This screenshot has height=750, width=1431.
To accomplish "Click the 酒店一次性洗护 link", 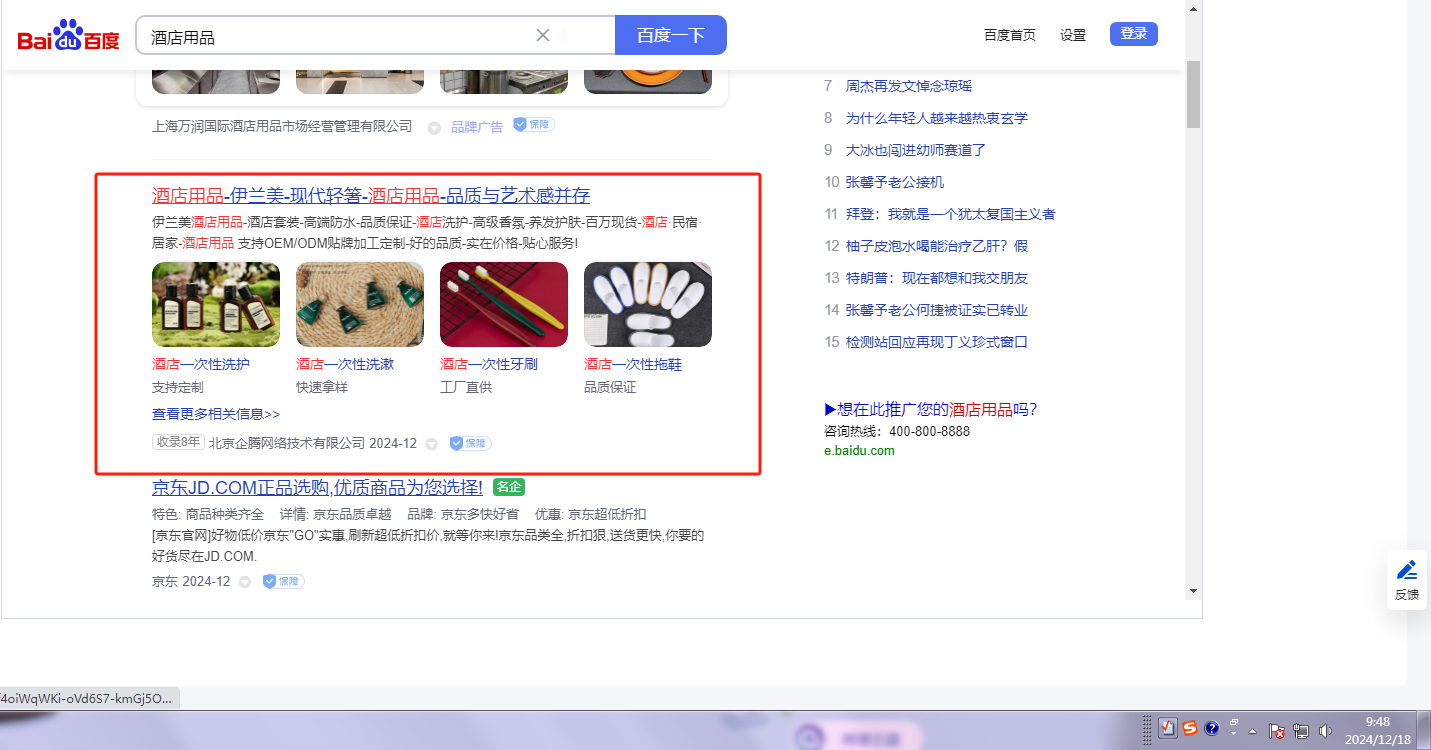I will coord(201,365).
